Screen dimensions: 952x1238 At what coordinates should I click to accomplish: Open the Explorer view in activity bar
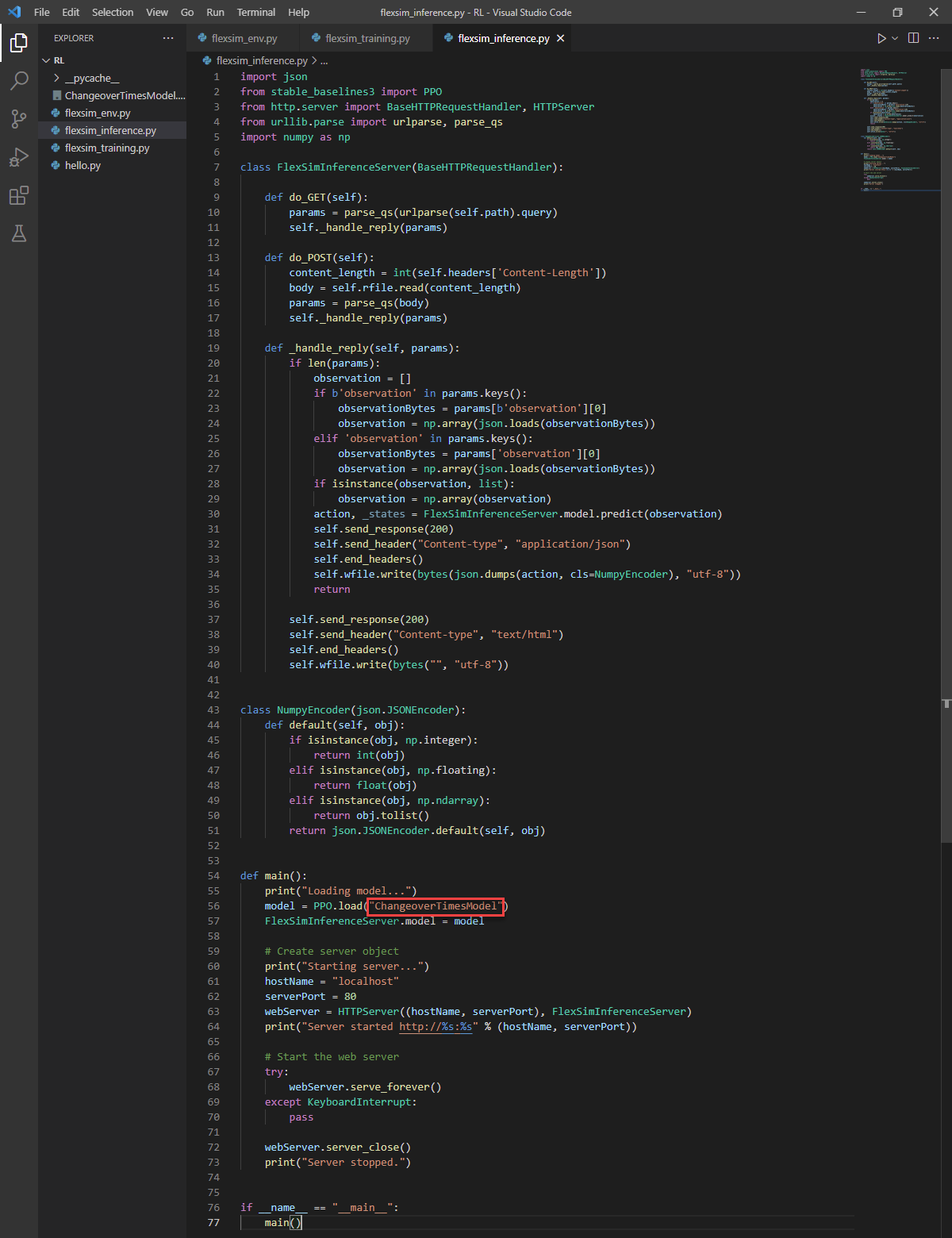(19, 42)
